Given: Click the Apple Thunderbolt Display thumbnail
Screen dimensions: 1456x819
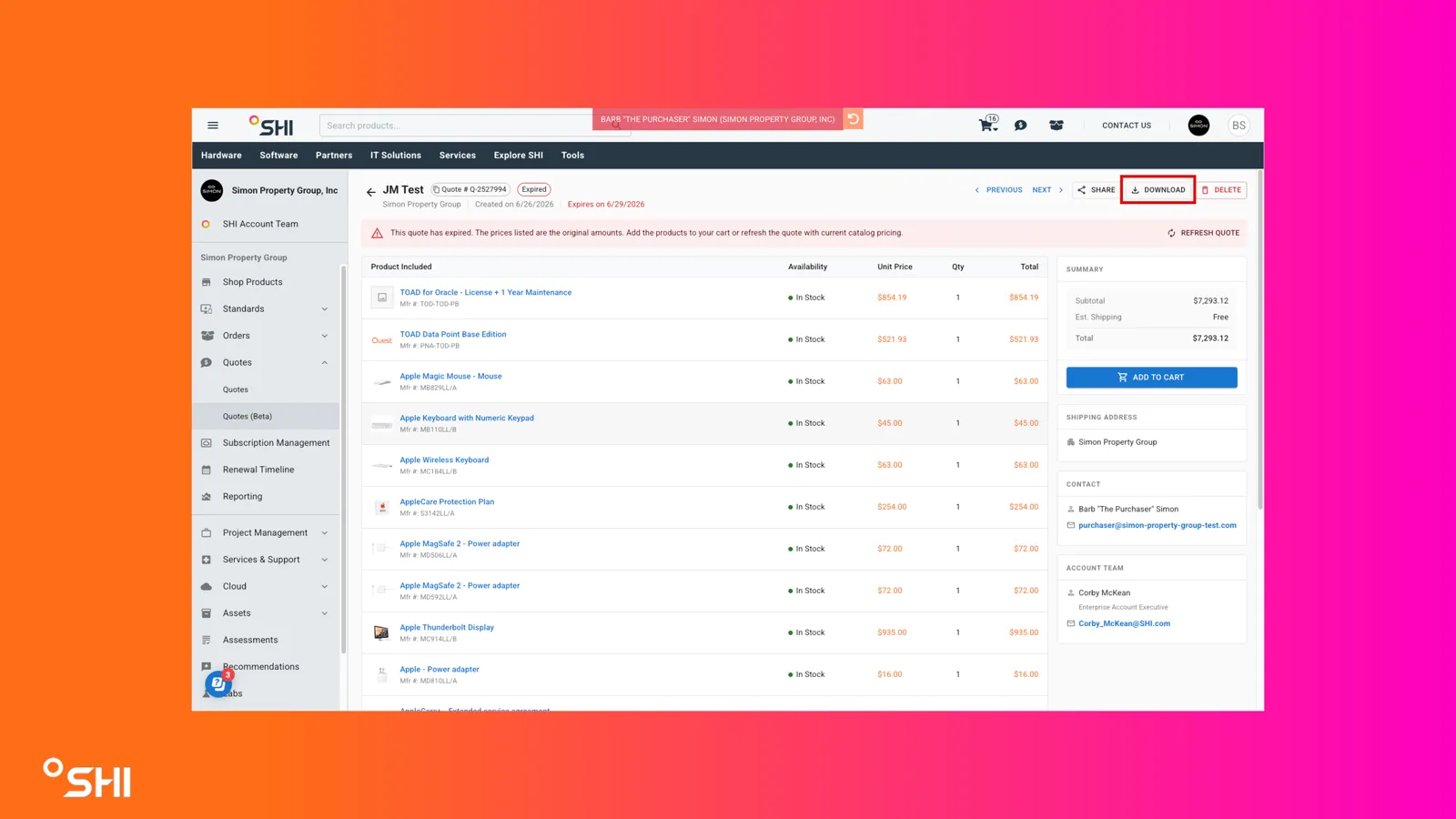Looking at the screenshot, I should [x=381, y=632].
